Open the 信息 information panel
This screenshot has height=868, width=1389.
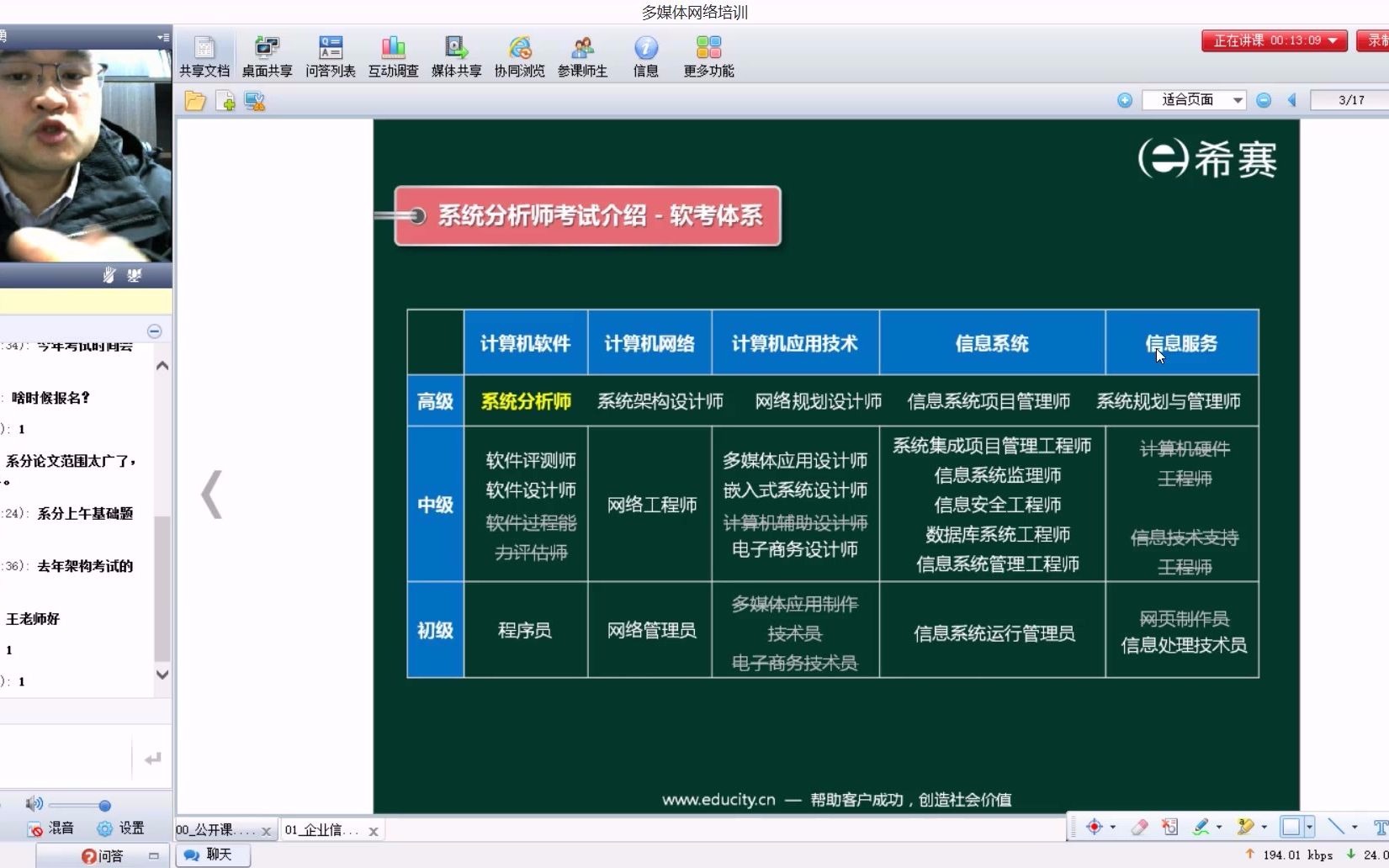646,56
